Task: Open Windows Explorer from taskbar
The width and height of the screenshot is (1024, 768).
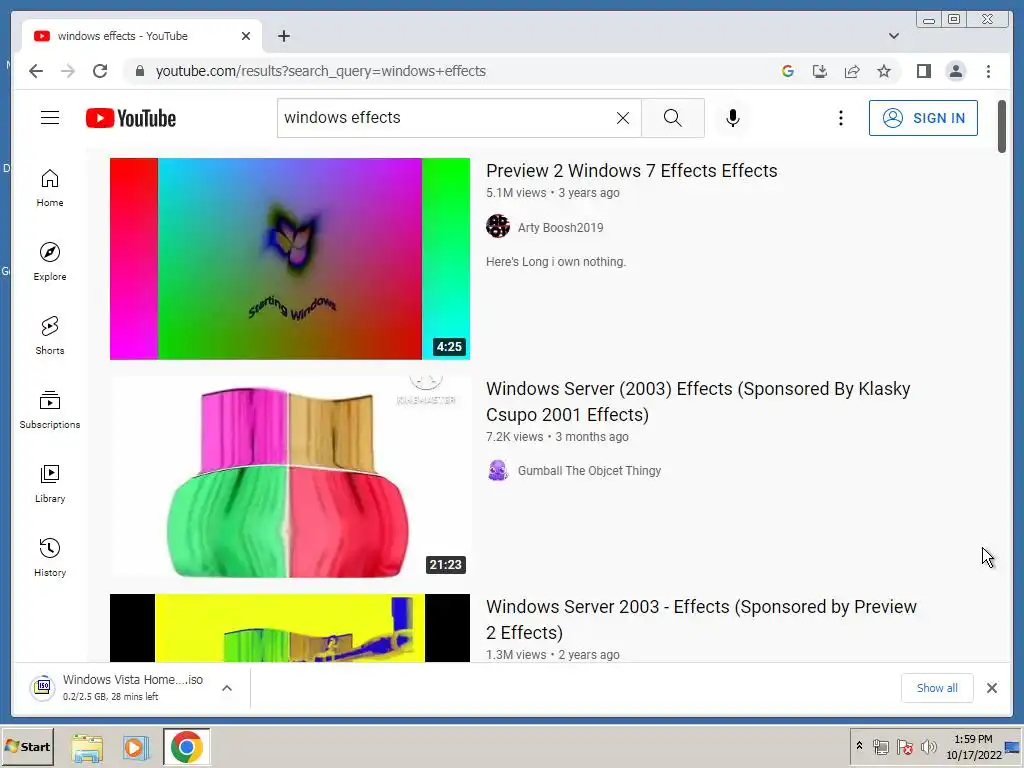Action: coord(87,747)
